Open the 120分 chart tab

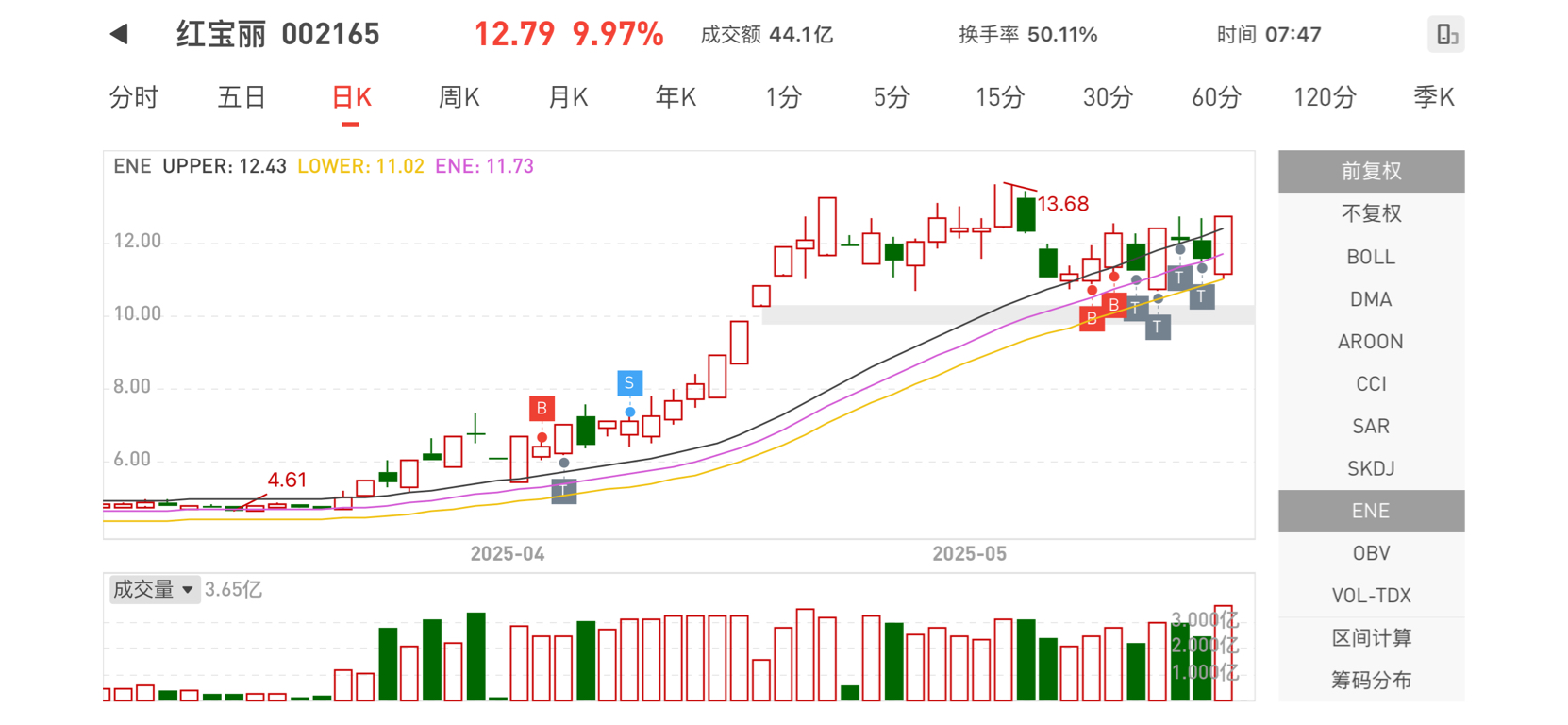click(1325, 97)
